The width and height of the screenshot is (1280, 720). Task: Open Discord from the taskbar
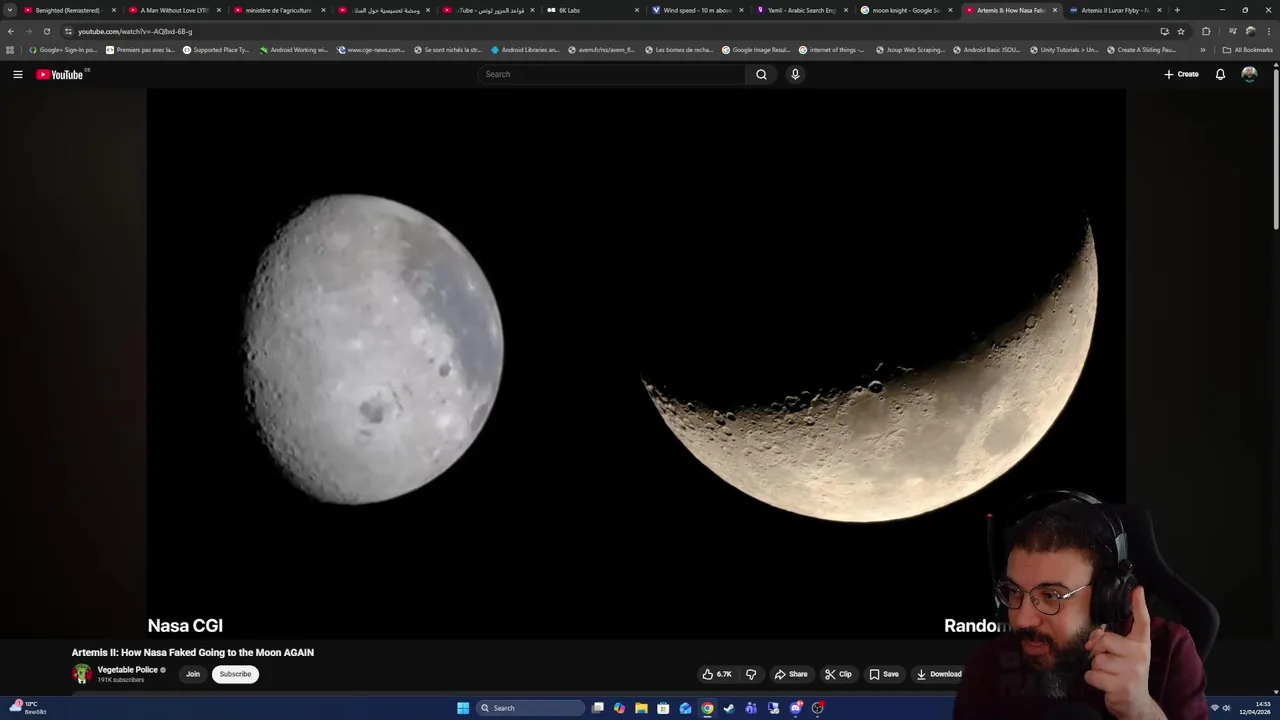[795, 708]
